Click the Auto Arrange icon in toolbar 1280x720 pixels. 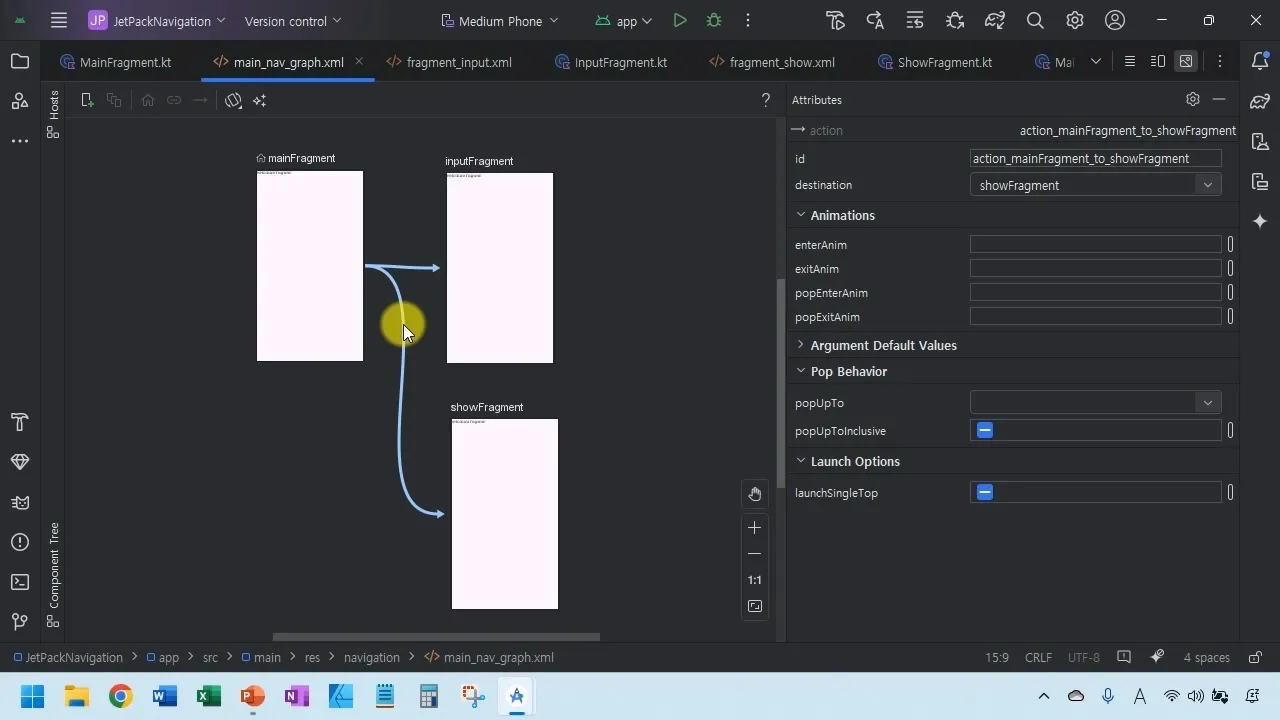click(x=259, y=100)
